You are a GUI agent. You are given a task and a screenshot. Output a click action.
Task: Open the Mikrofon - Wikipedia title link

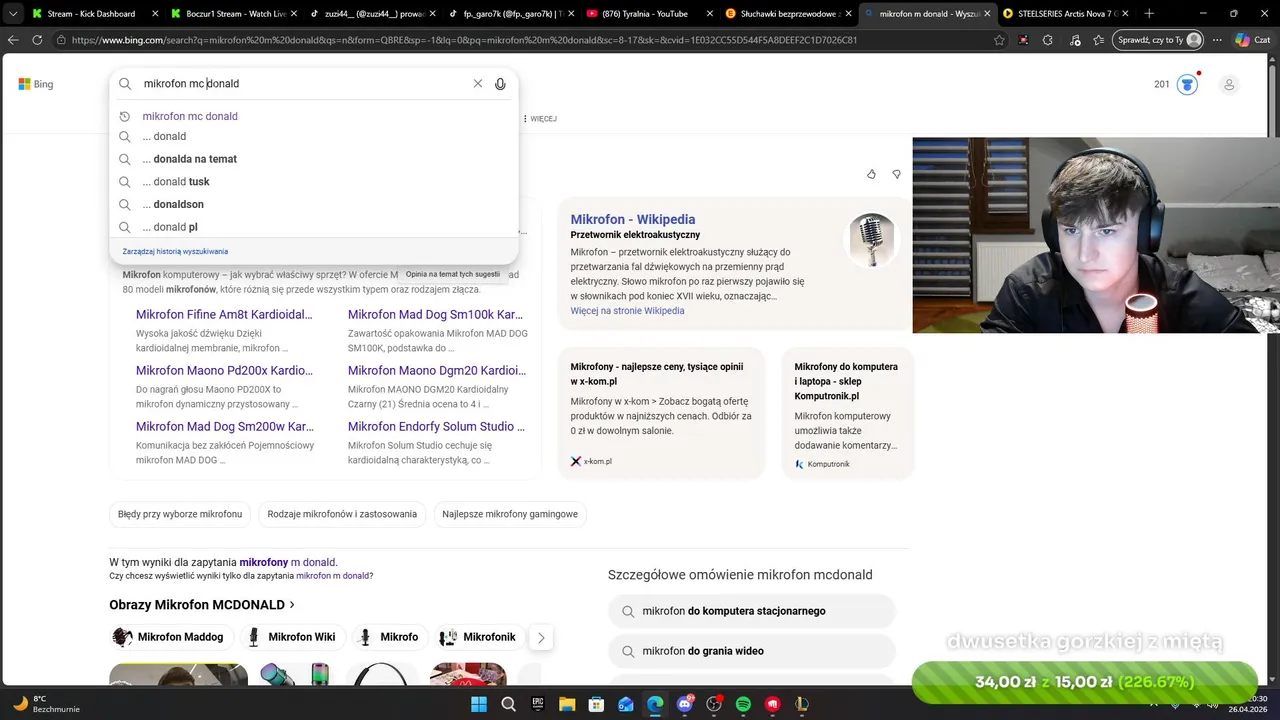(x=633, y=220)
